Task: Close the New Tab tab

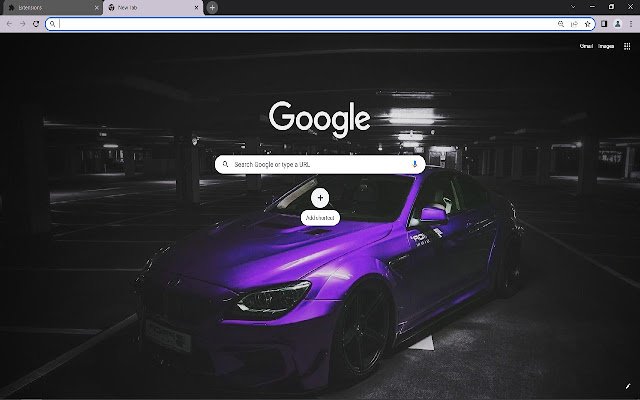Action: [197, 7]
